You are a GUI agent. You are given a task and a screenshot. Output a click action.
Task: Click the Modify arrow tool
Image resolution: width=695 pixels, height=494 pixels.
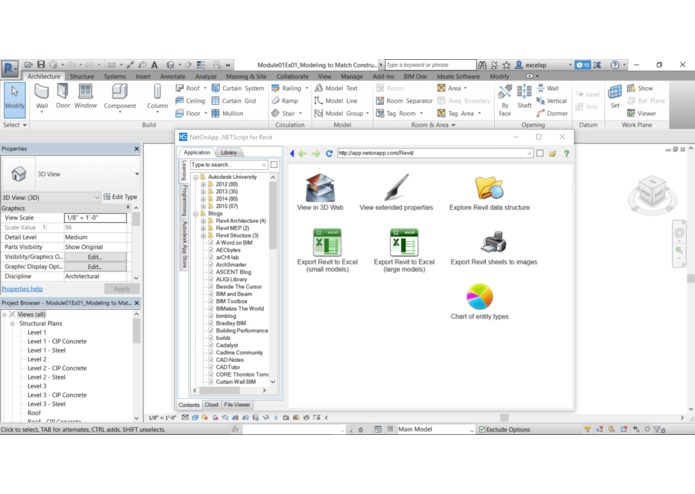15,99
